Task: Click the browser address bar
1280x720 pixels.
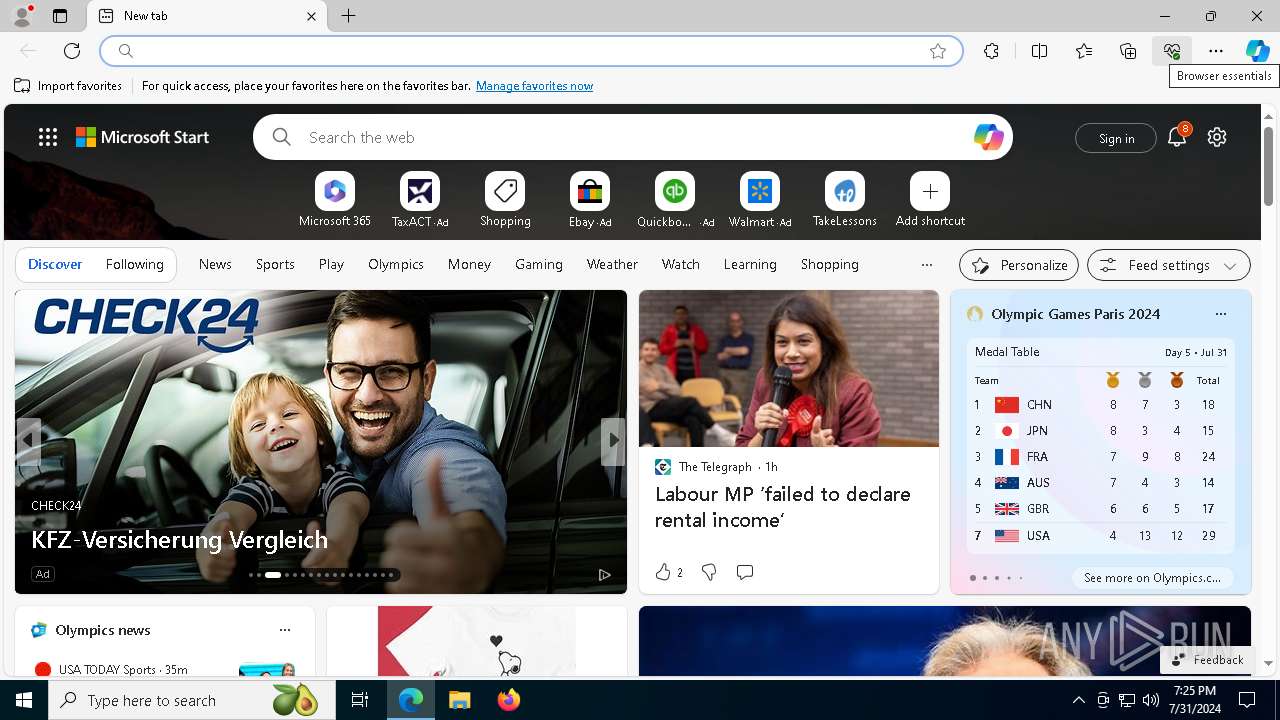Action: tap(531, 51)
